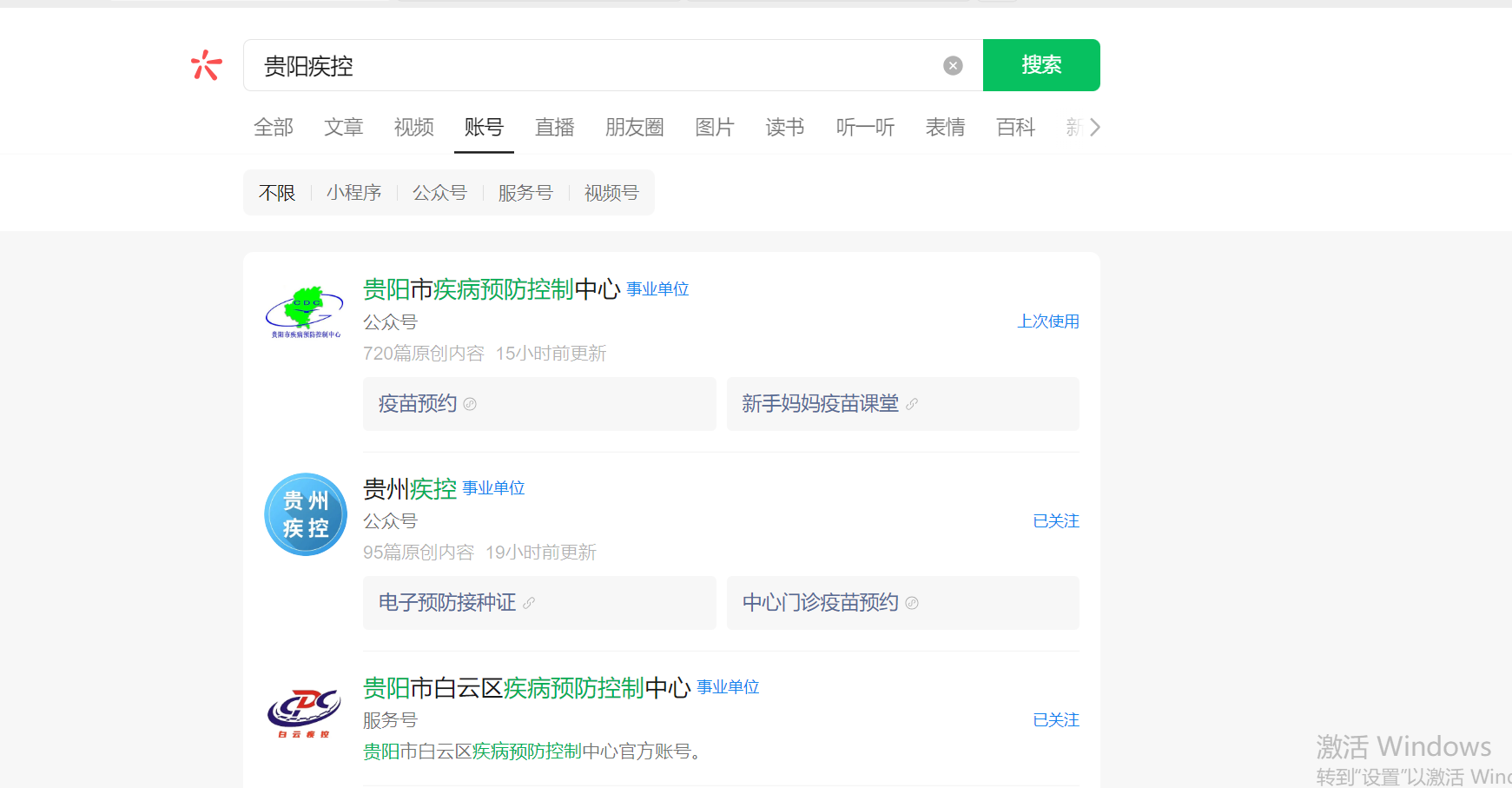Open the 贵州疾控 account title
The width and height of the screenshot is (1512, 788).
click(x=410, y=488)
